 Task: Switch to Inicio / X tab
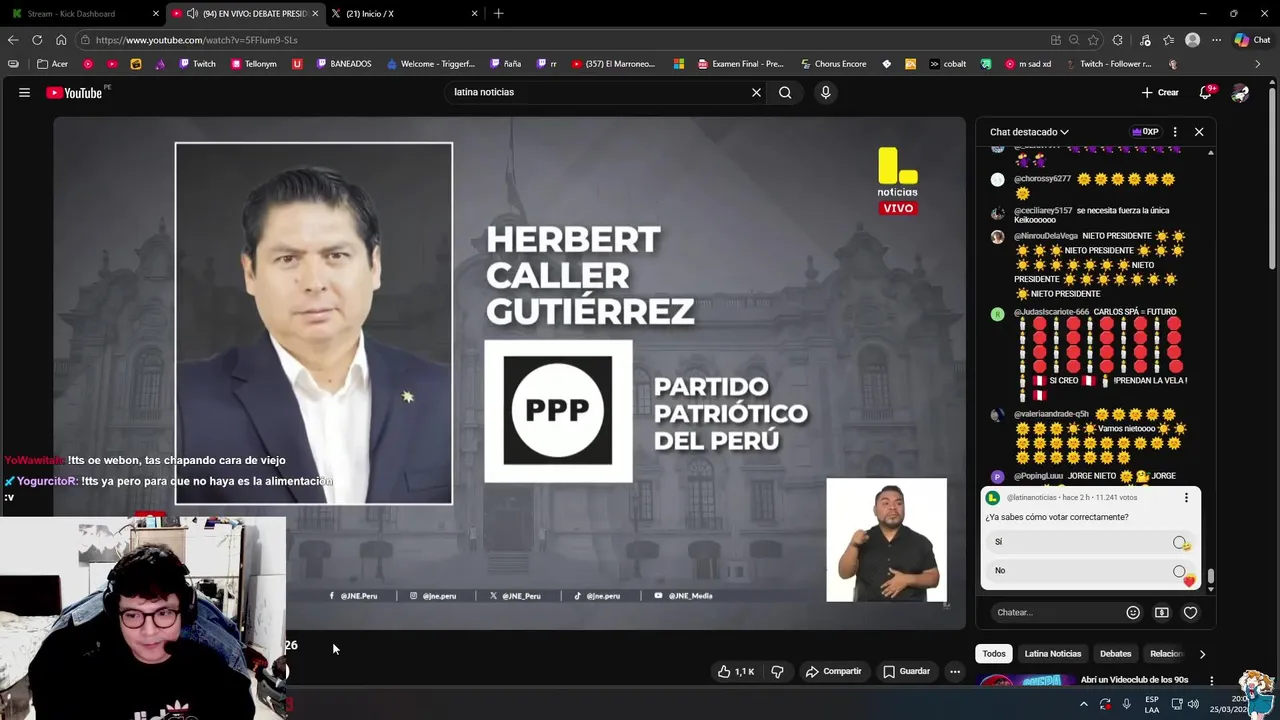tap(404, 13)
